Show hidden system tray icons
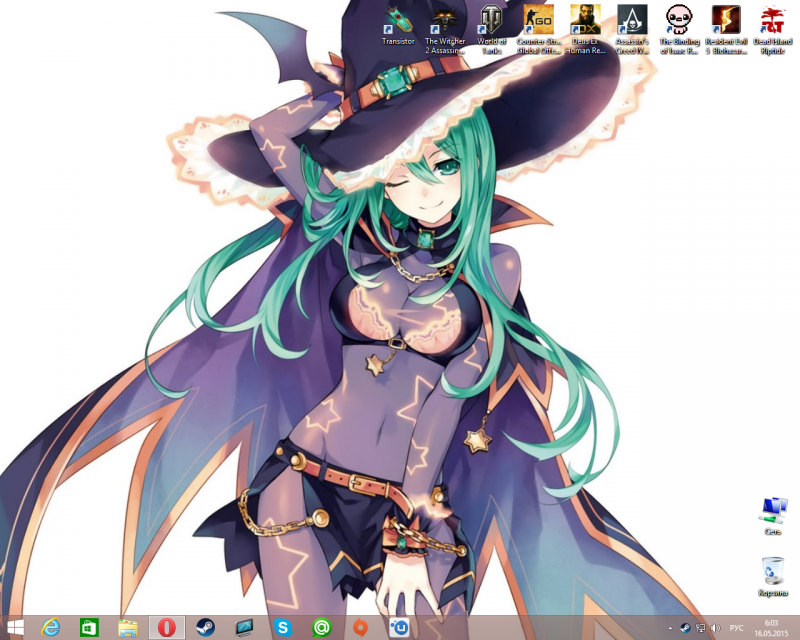Image resolution: width=800 pixels, height=640 pixels. click(670, 628)
